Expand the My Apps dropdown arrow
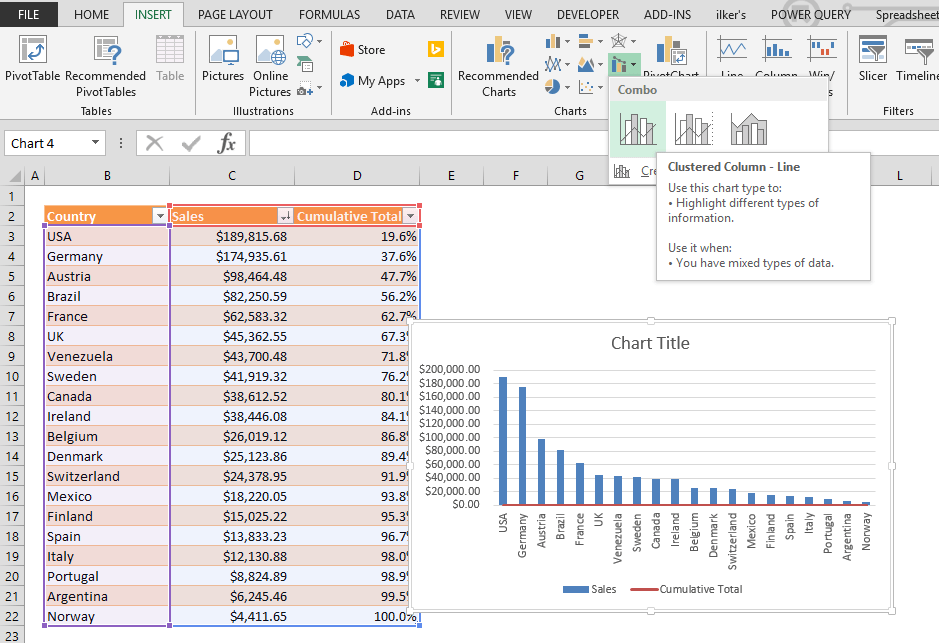This screenshot has height=643, width=939. [417, 80]
